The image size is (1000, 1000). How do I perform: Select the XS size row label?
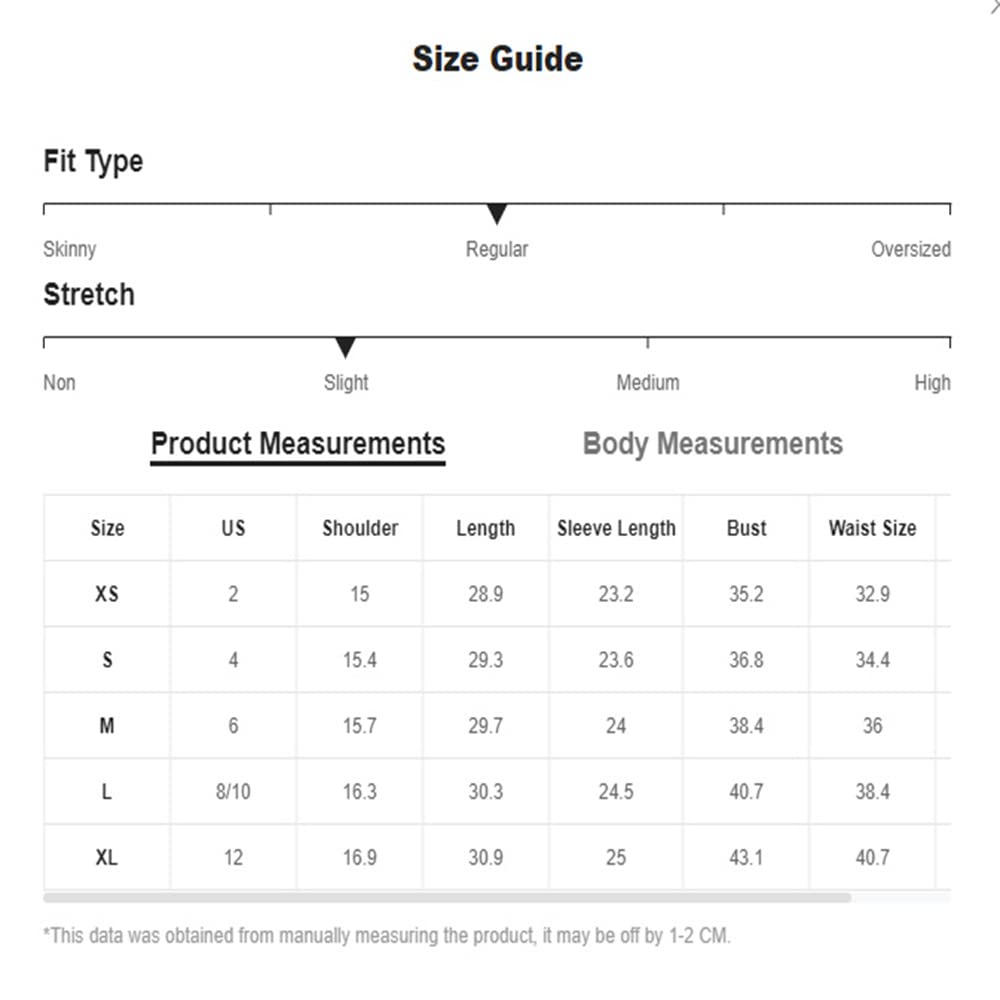tap(107, 594)
